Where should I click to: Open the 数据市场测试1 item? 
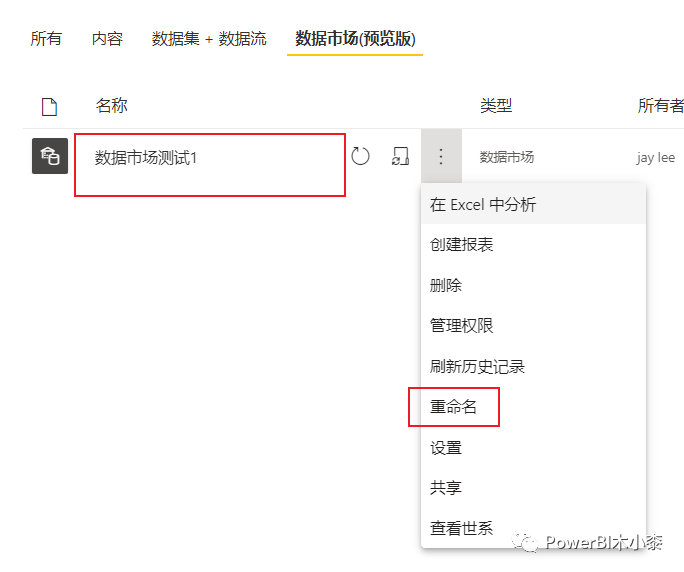tap(146, 158)
